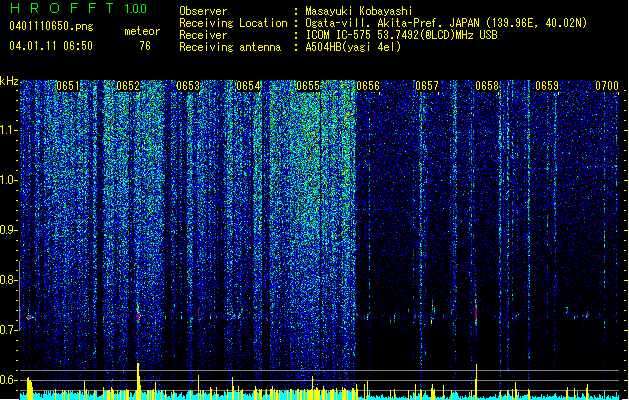The height and width of the screenshot is (400, 629).
Task: Click the 0652 time marker
Action: pyautogui.click(x=128, y=86)
